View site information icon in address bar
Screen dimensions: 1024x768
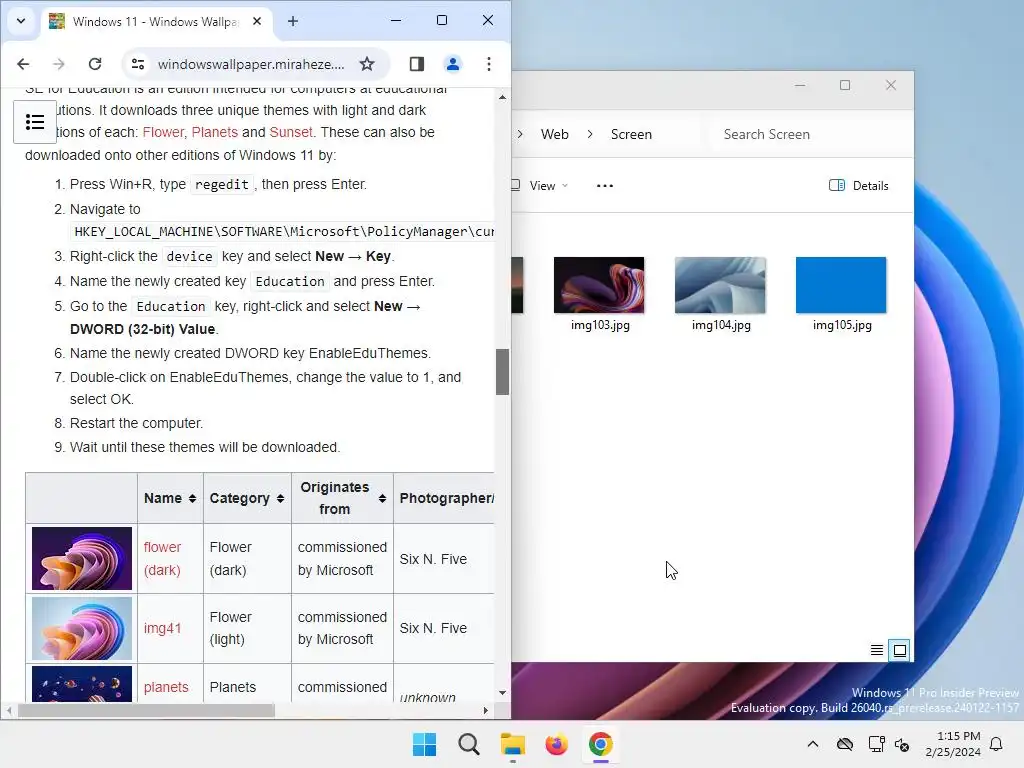(x=138, y=64)
